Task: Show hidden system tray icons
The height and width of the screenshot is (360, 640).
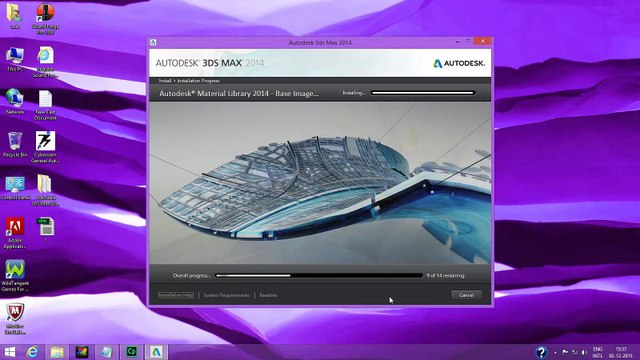Action: (x=555, y=352)
